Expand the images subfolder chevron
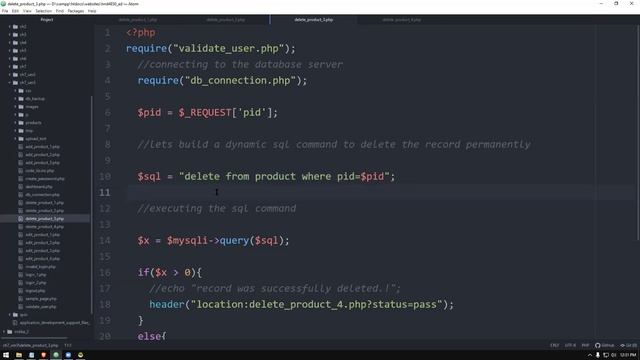The height and width of the screenshot is (360, 640). click(16, 107)
